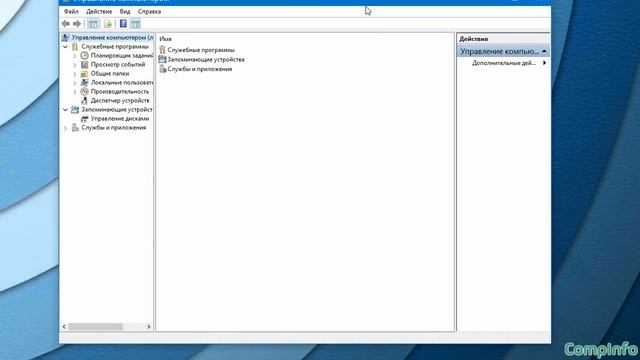Click the tree pane horizontal scrollbar thumb
This screenshot has height=360, width=640.
point(96,327)
